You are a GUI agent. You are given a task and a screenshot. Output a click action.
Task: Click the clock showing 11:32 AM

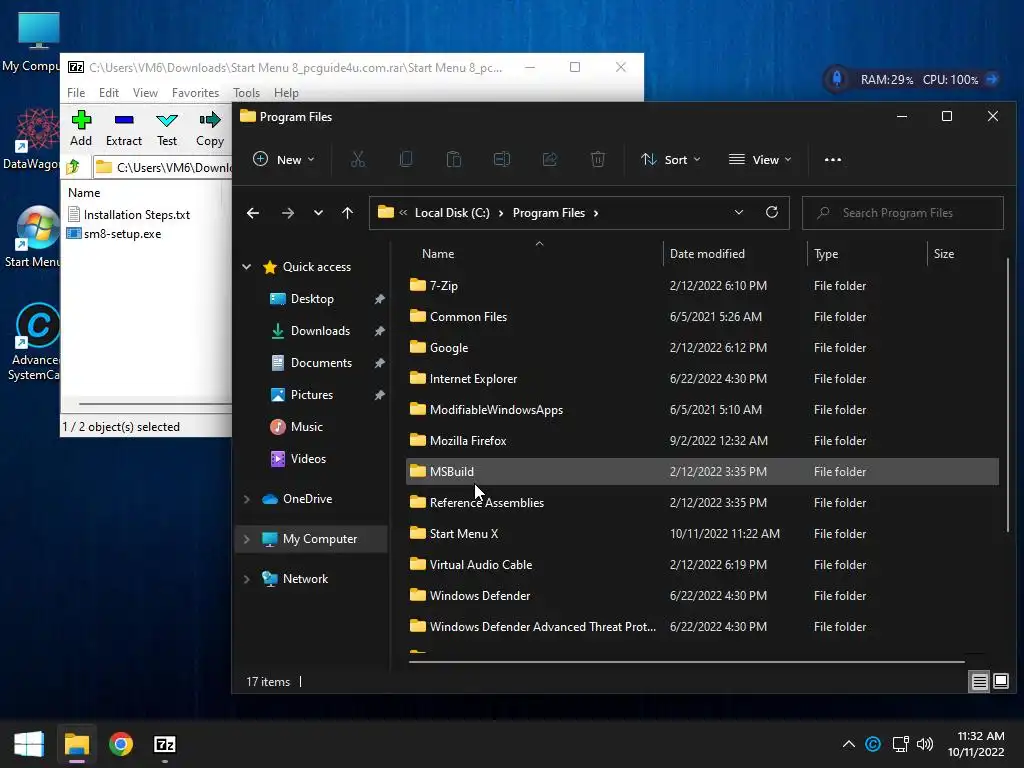980,736
